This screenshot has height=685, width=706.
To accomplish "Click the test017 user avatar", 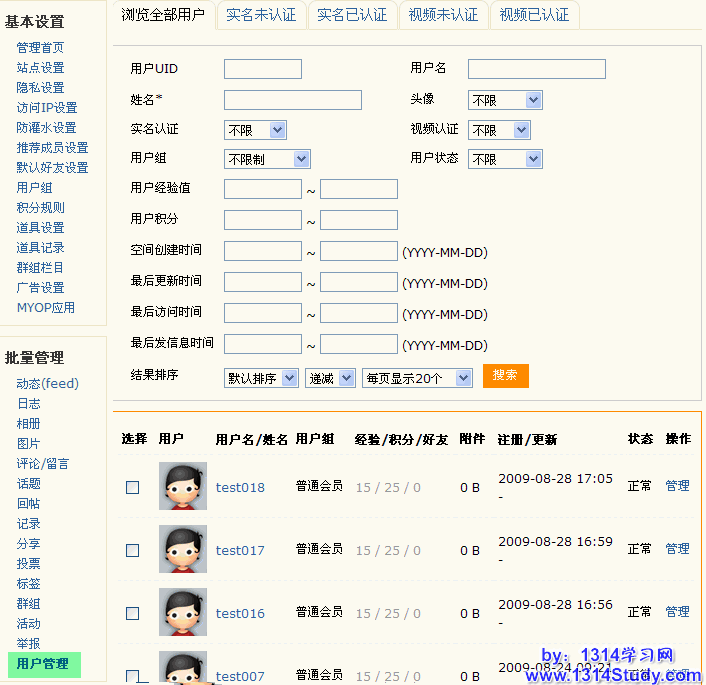I will (183, 549).
